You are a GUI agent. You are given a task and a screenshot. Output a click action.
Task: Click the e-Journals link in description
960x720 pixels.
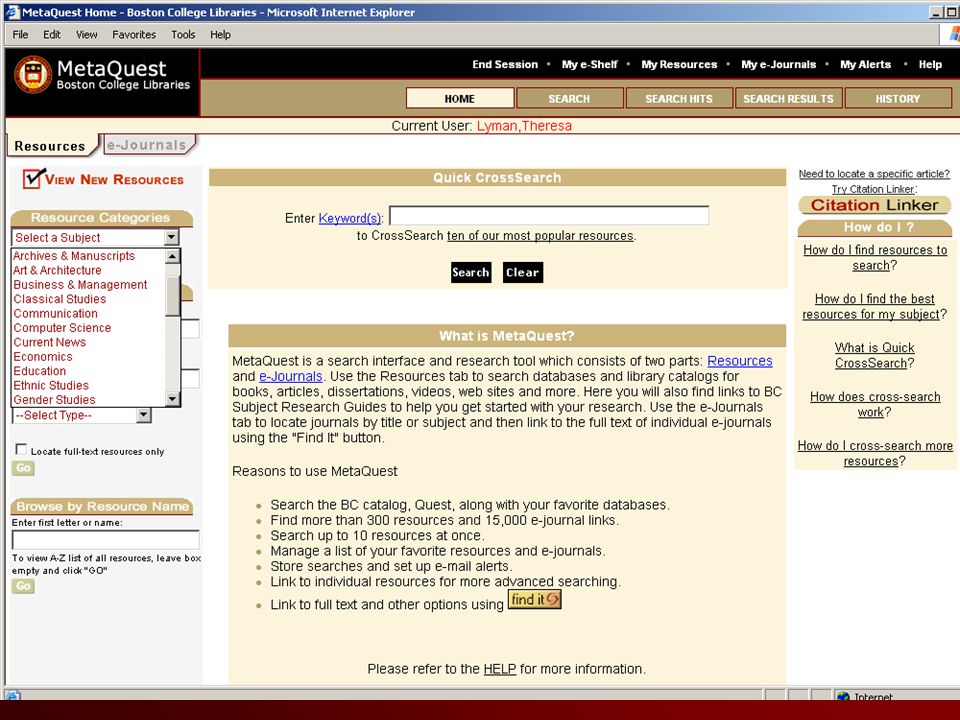[290, 377]
